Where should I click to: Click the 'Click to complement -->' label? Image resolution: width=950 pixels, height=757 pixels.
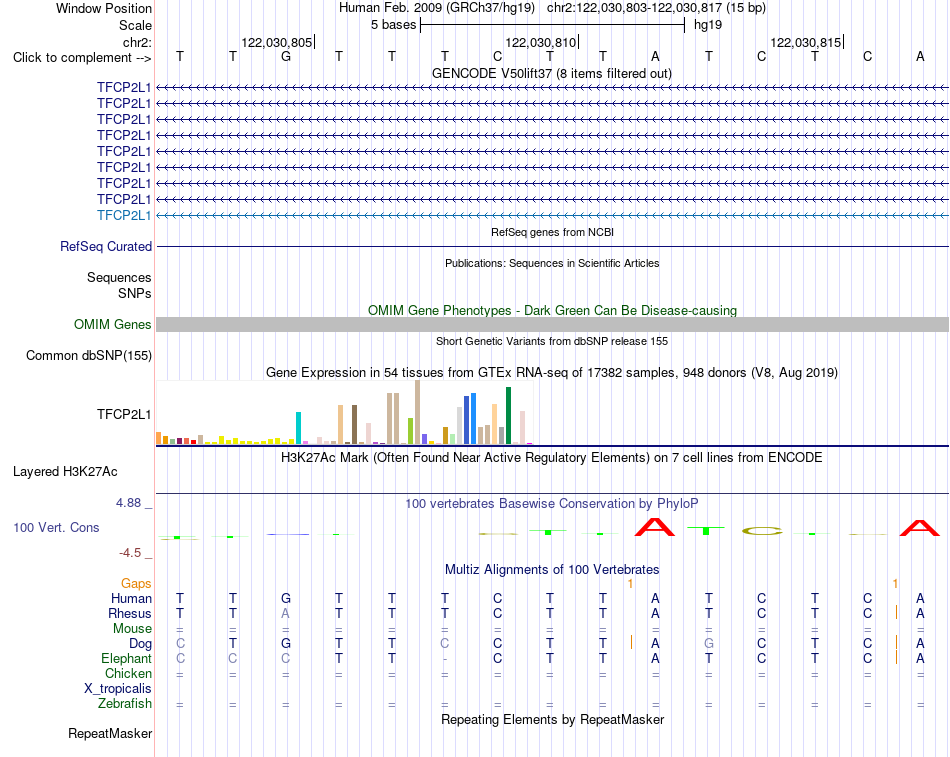pyautogui.click(x=82, y=58)
